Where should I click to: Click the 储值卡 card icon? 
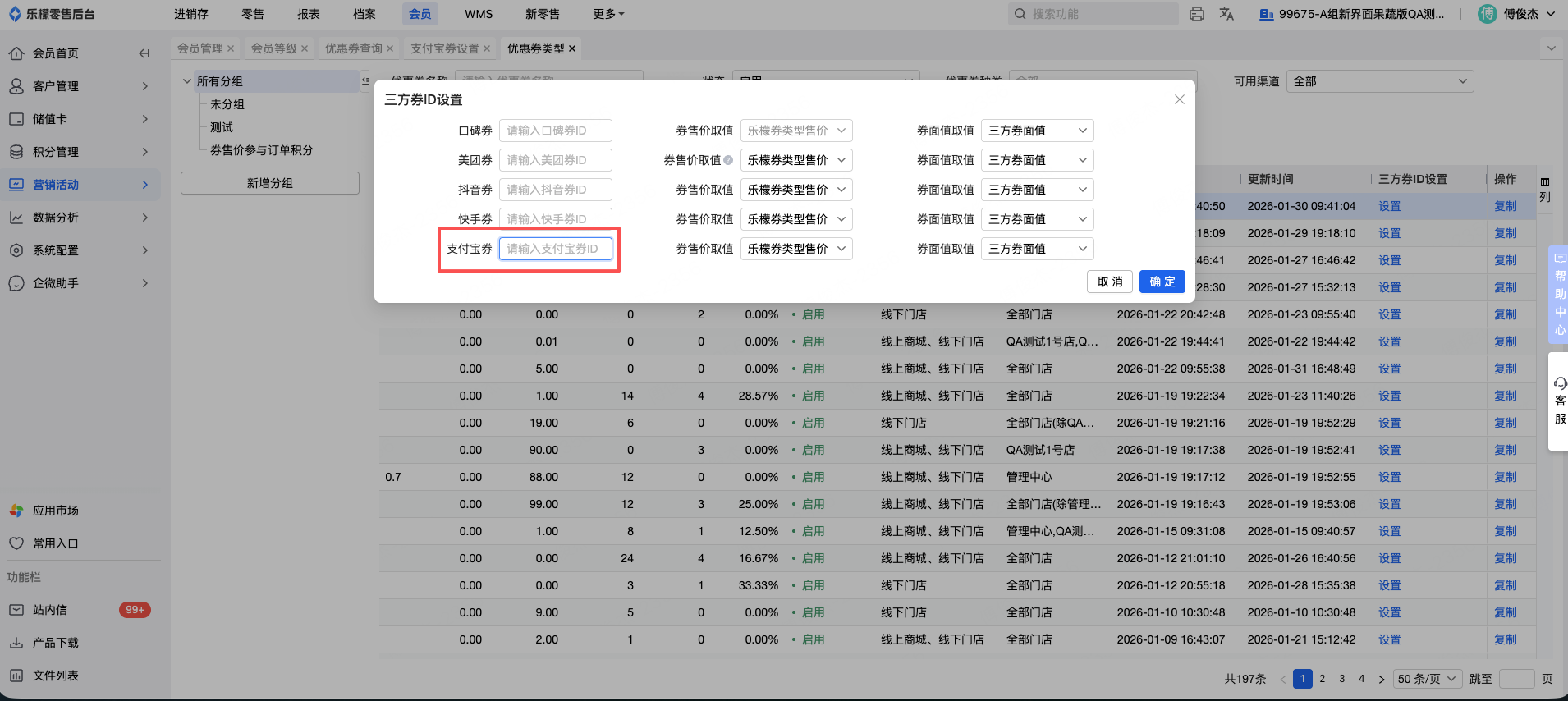click(16, 119)
